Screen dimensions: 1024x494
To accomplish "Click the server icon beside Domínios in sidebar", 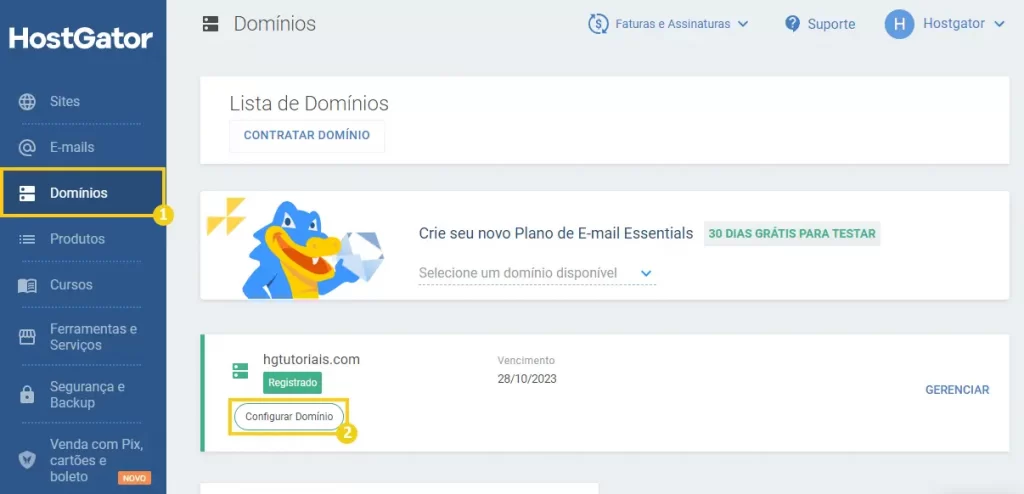I will (27, 193).
